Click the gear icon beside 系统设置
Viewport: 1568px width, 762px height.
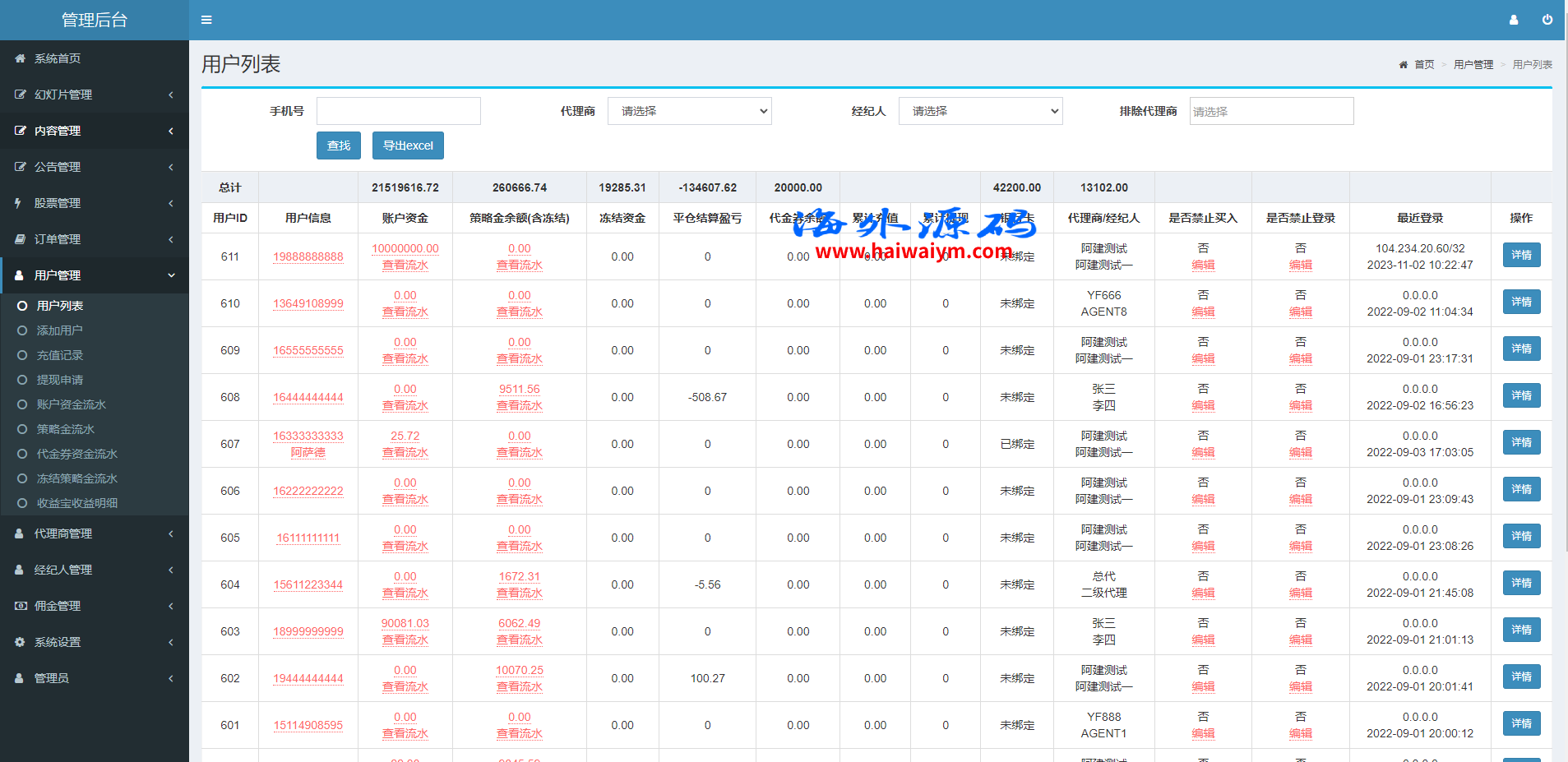(20, 642)
